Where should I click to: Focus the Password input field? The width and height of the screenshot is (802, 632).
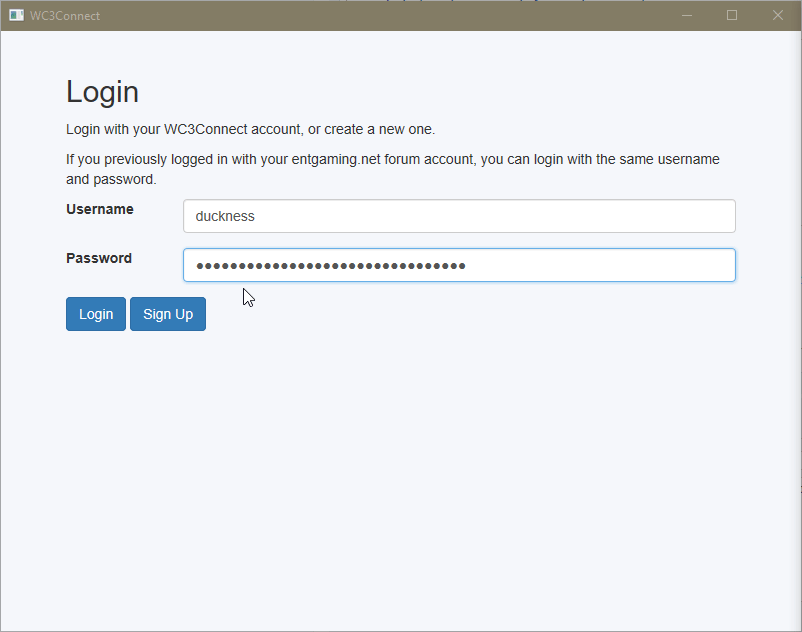coord(459,265)
